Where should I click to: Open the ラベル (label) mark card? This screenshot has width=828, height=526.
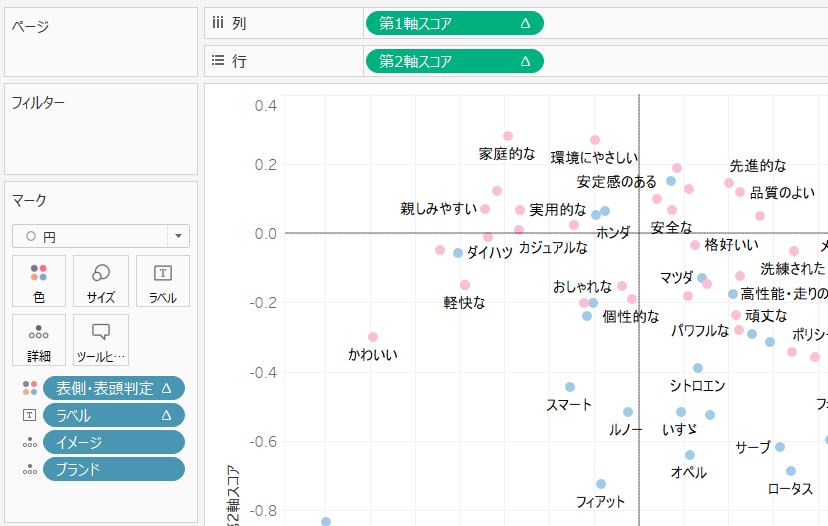[x=163, y=281]
